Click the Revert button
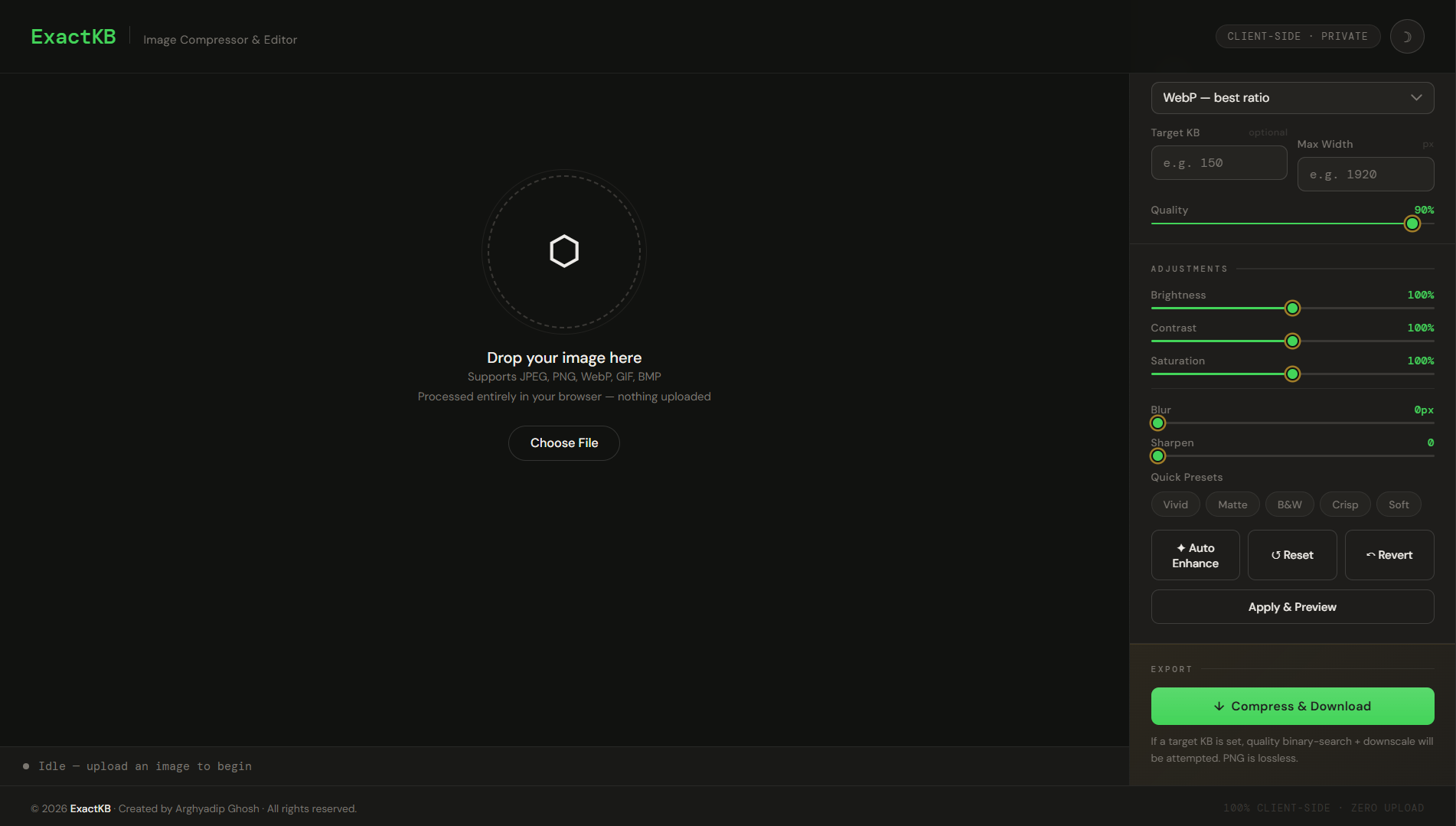 (x=1389, y=555)
